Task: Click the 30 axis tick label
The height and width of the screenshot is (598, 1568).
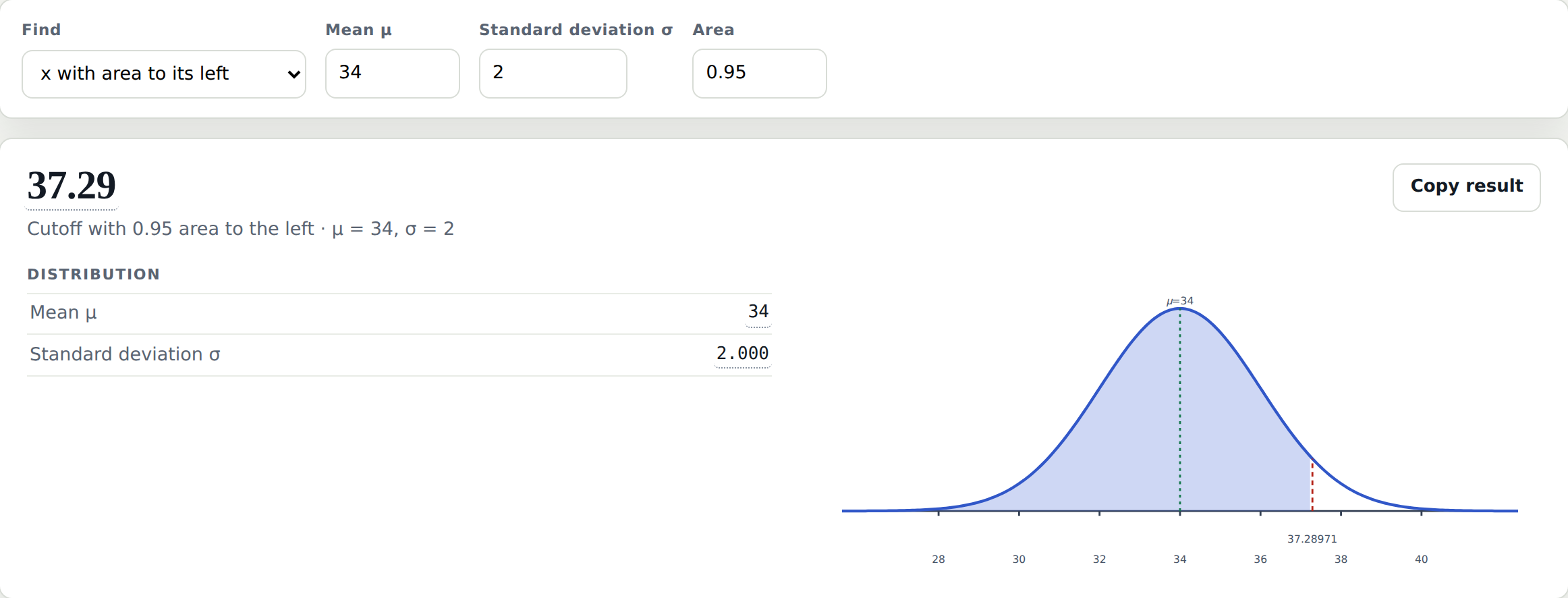Action: 1019,559
